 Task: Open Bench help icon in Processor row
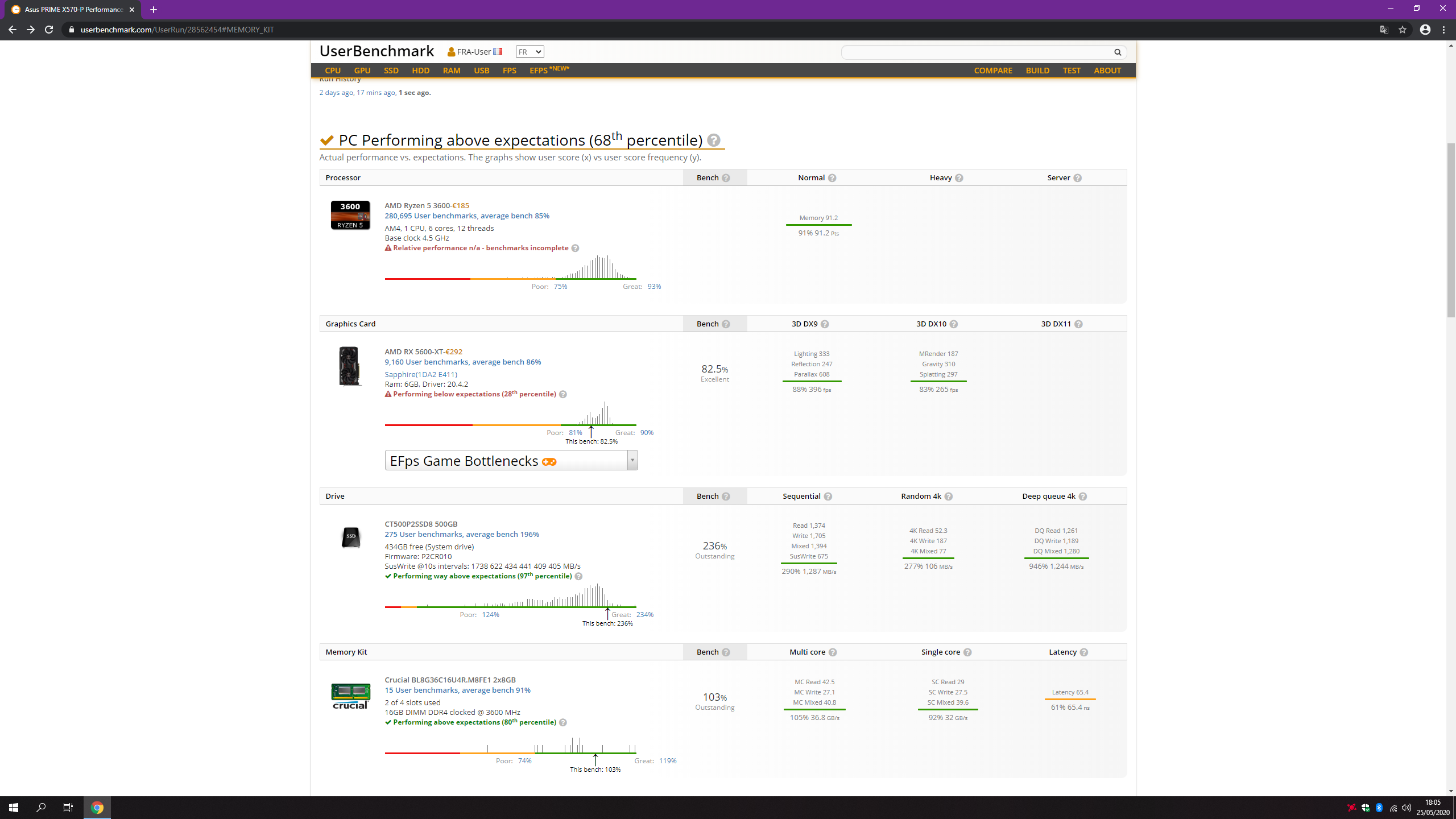pyautogui.click(x=726, y=178)
